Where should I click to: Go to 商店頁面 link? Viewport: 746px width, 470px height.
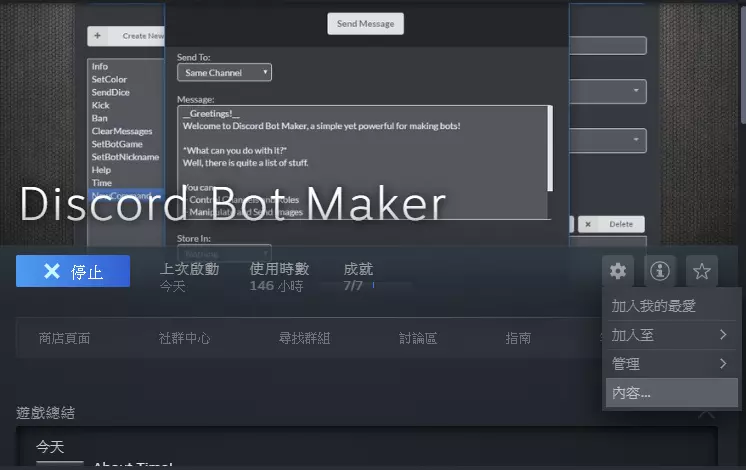(64, 338)
